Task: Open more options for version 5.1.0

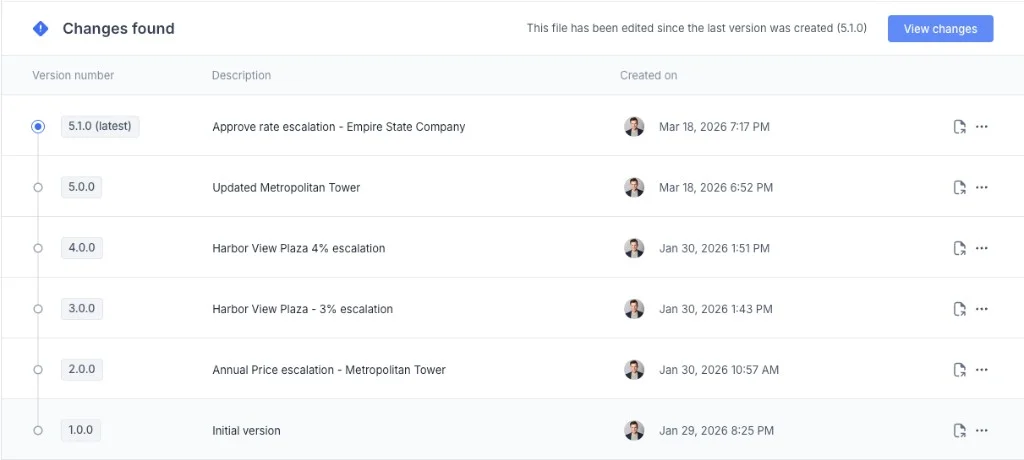Action: tap(982, 127)
